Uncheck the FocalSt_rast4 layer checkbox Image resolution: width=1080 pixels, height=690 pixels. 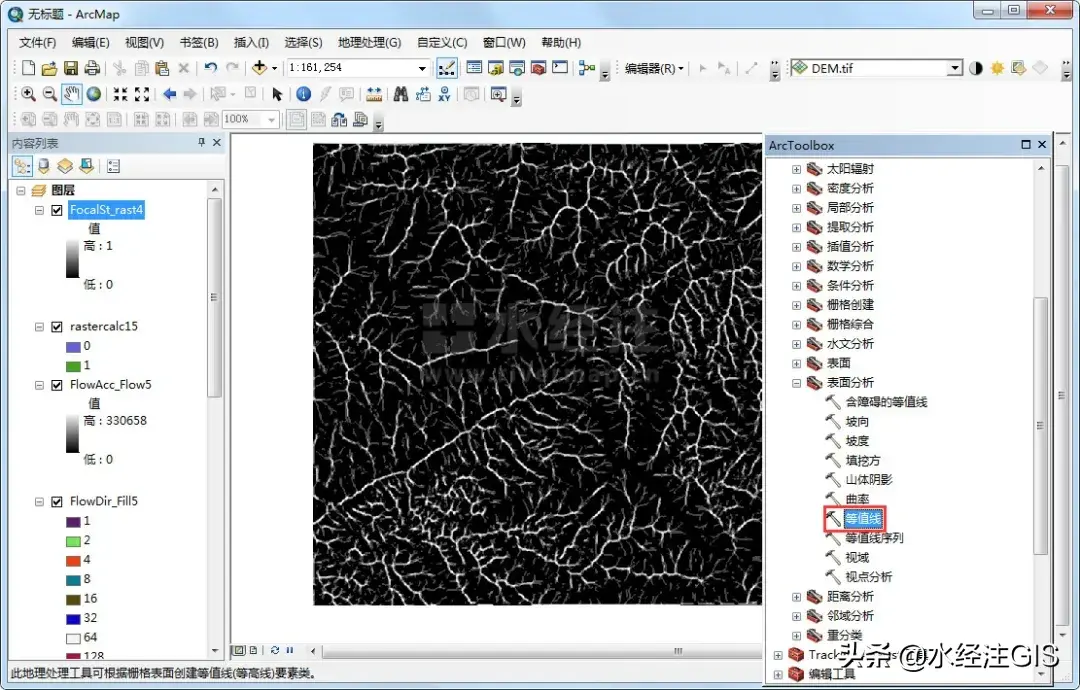56,210
